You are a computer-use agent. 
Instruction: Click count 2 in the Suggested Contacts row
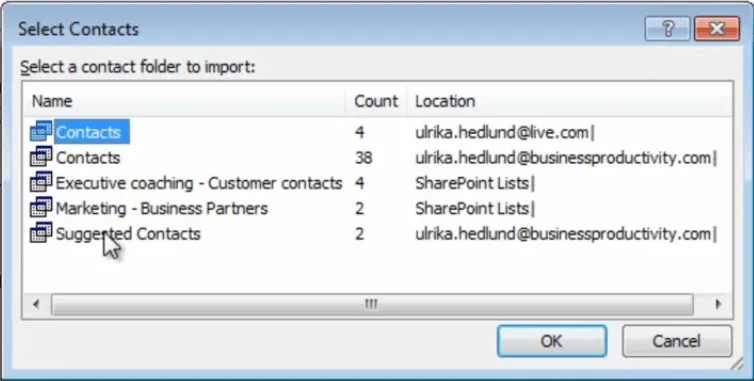pyautogui.click(x=359, y=234)
